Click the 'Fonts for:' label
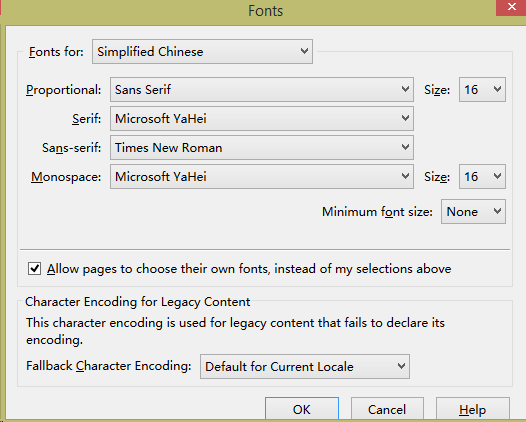The height and width of the screenshot is (422, 526). pyautogui.click(x=56, y=52)
